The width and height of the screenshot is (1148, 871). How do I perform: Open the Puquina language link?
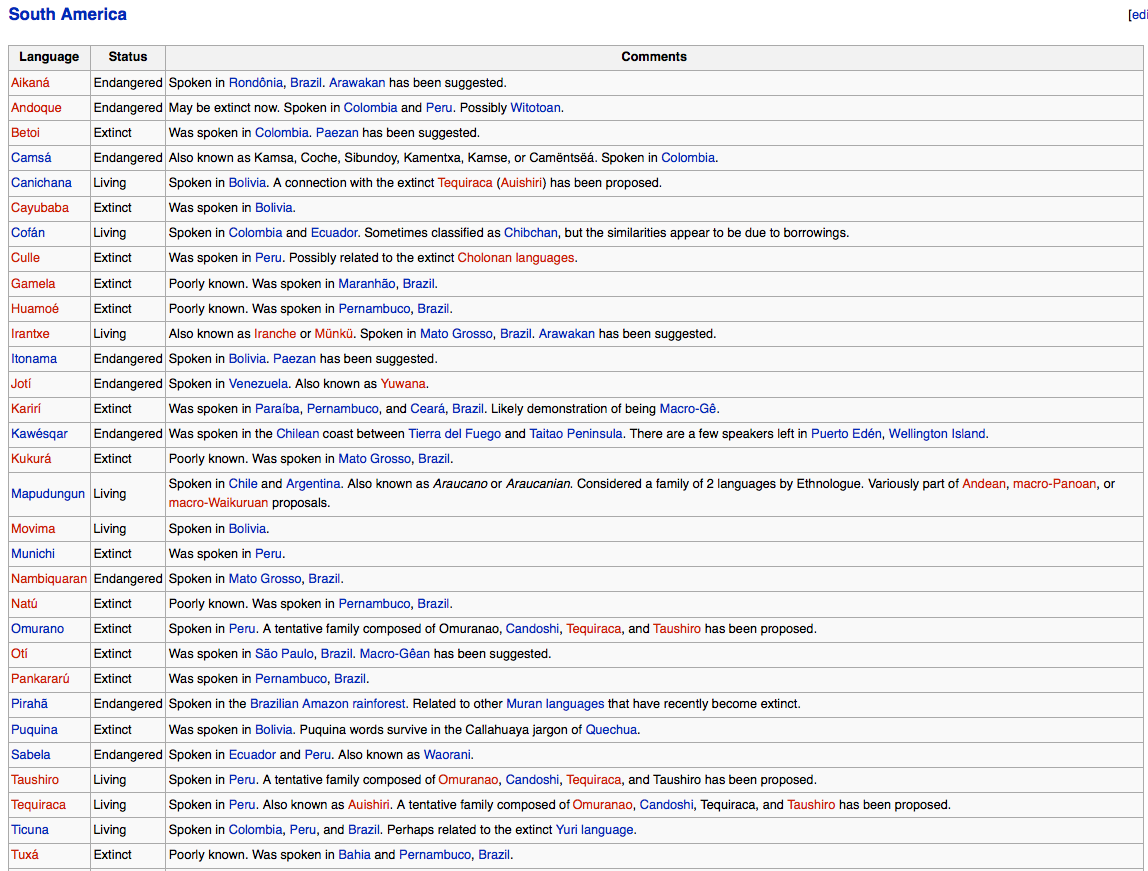34,729
